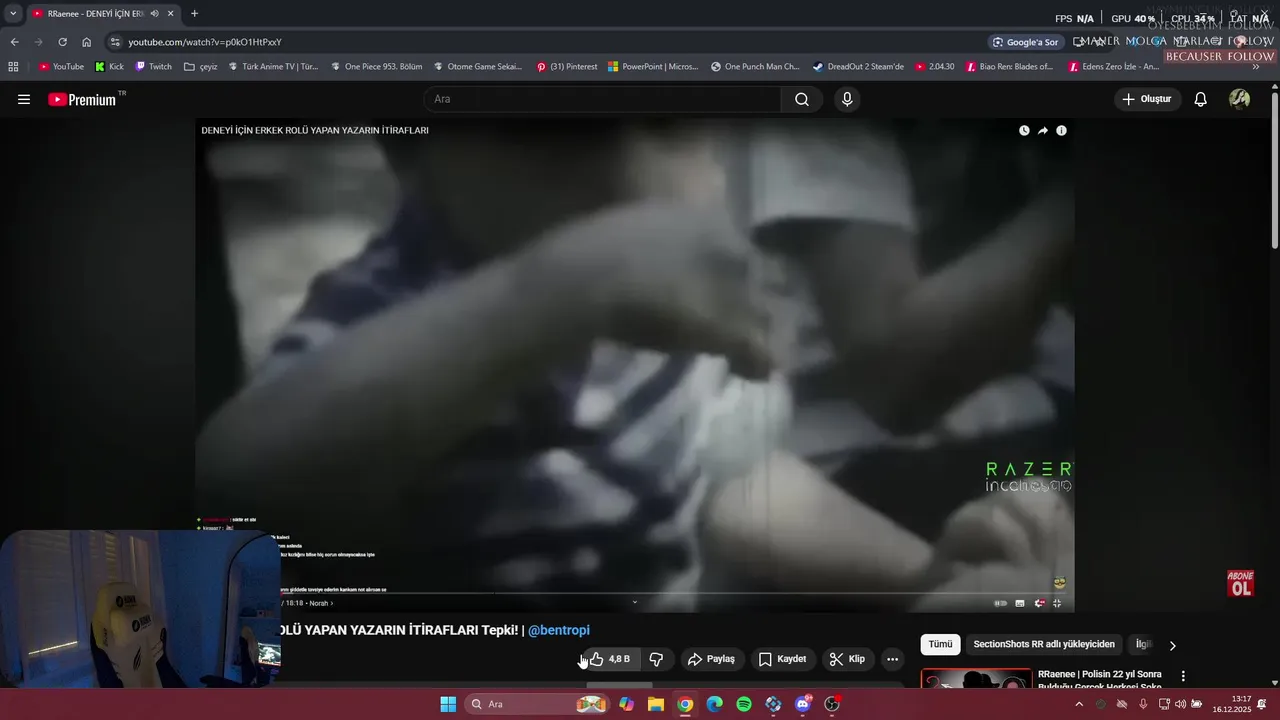Open the player settings gear
The width and height of the screenshot is (1280, 720).
point(1039,603)
